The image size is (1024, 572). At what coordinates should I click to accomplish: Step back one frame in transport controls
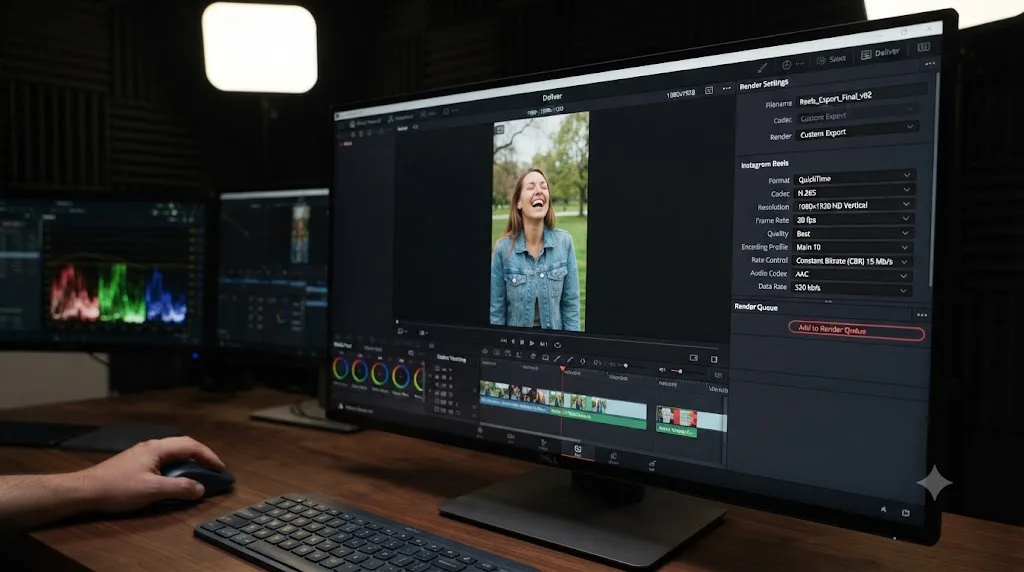click(x=513, y=342)
